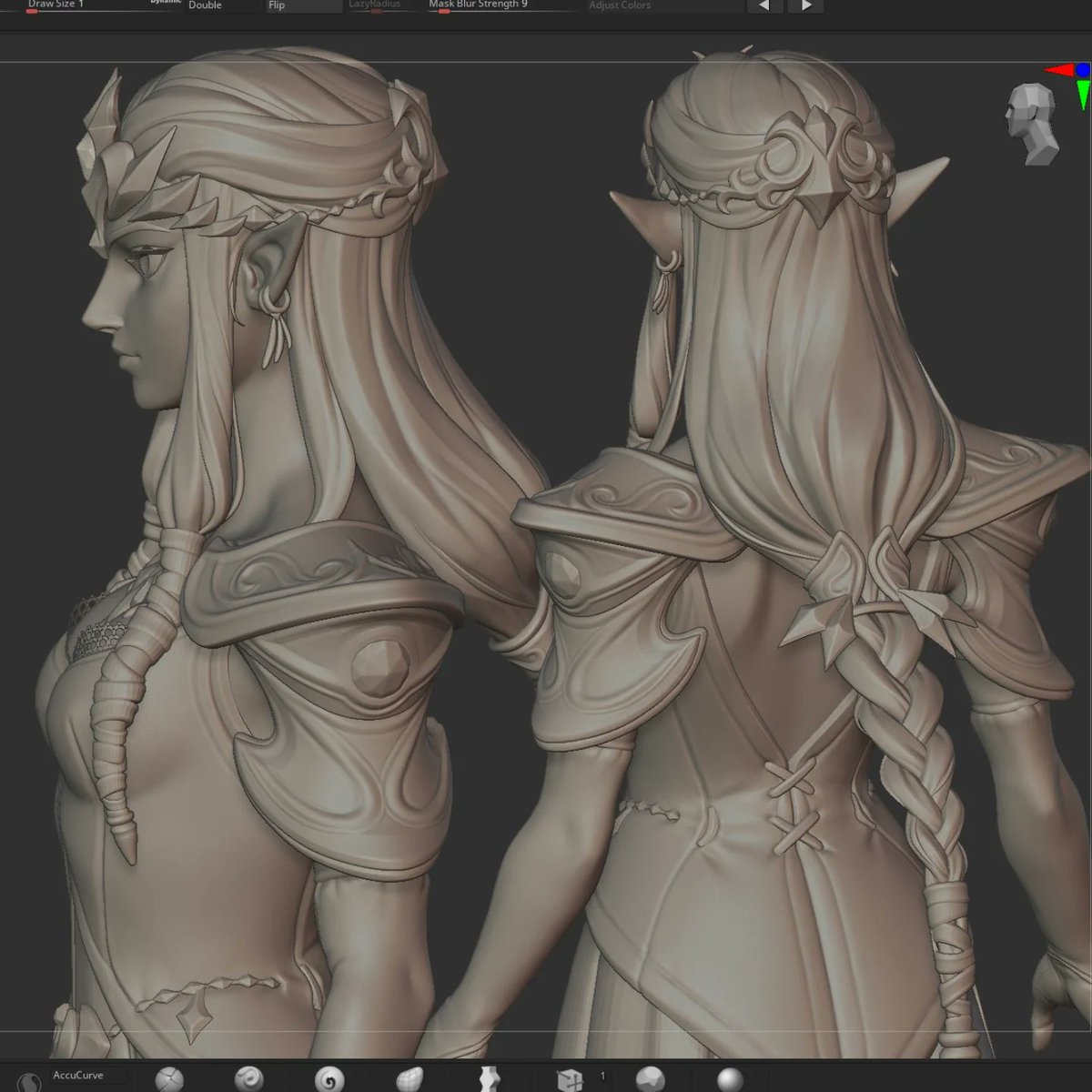Select the gridded mesh brush icon
This screenshot has height=1092, width=1092.
[409, 1079]
